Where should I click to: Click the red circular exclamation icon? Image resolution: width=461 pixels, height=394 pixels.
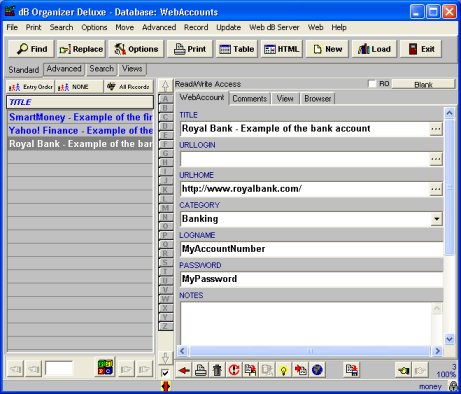coord(234,370)
